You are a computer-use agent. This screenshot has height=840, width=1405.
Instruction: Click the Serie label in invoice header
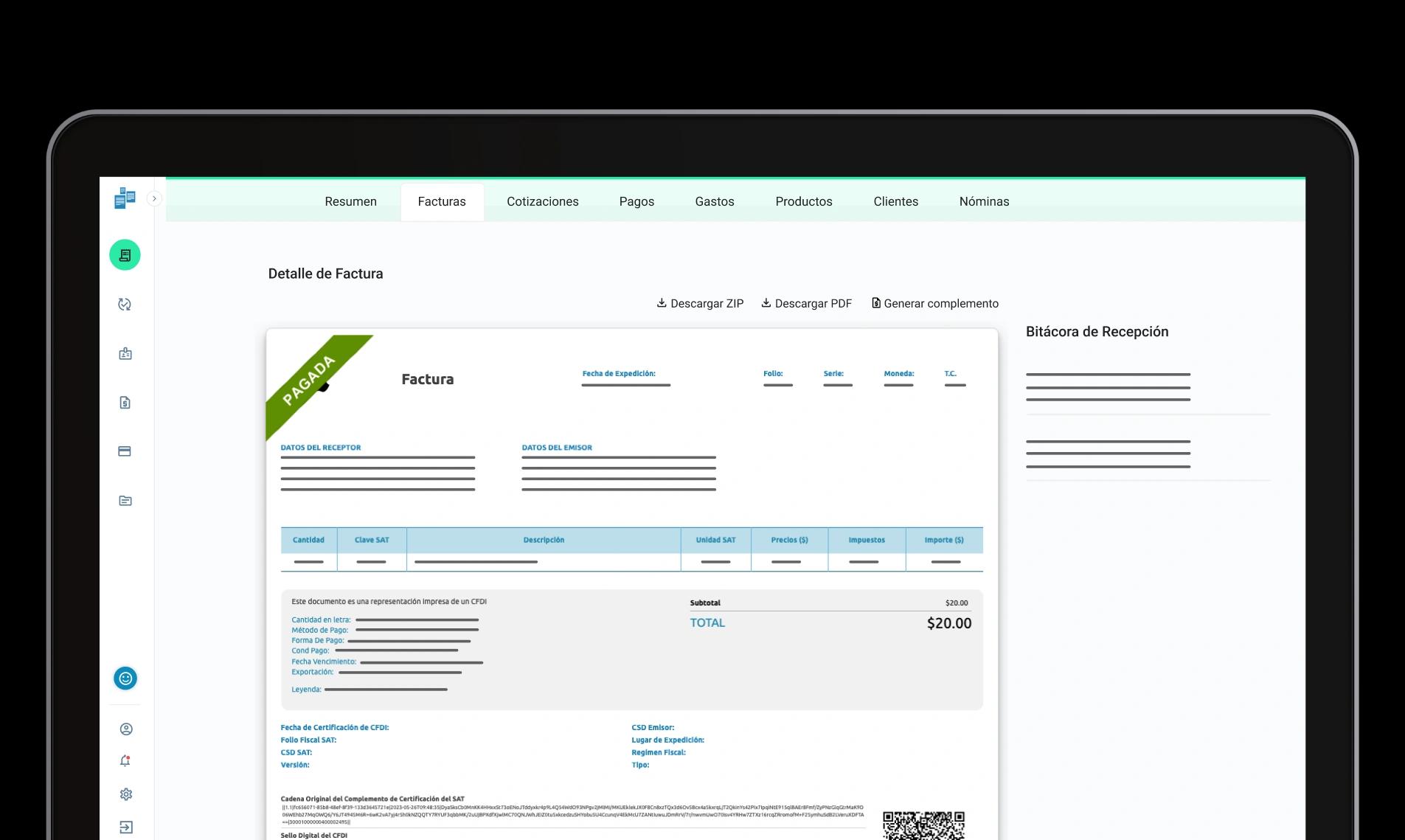[x=833, y=374]
